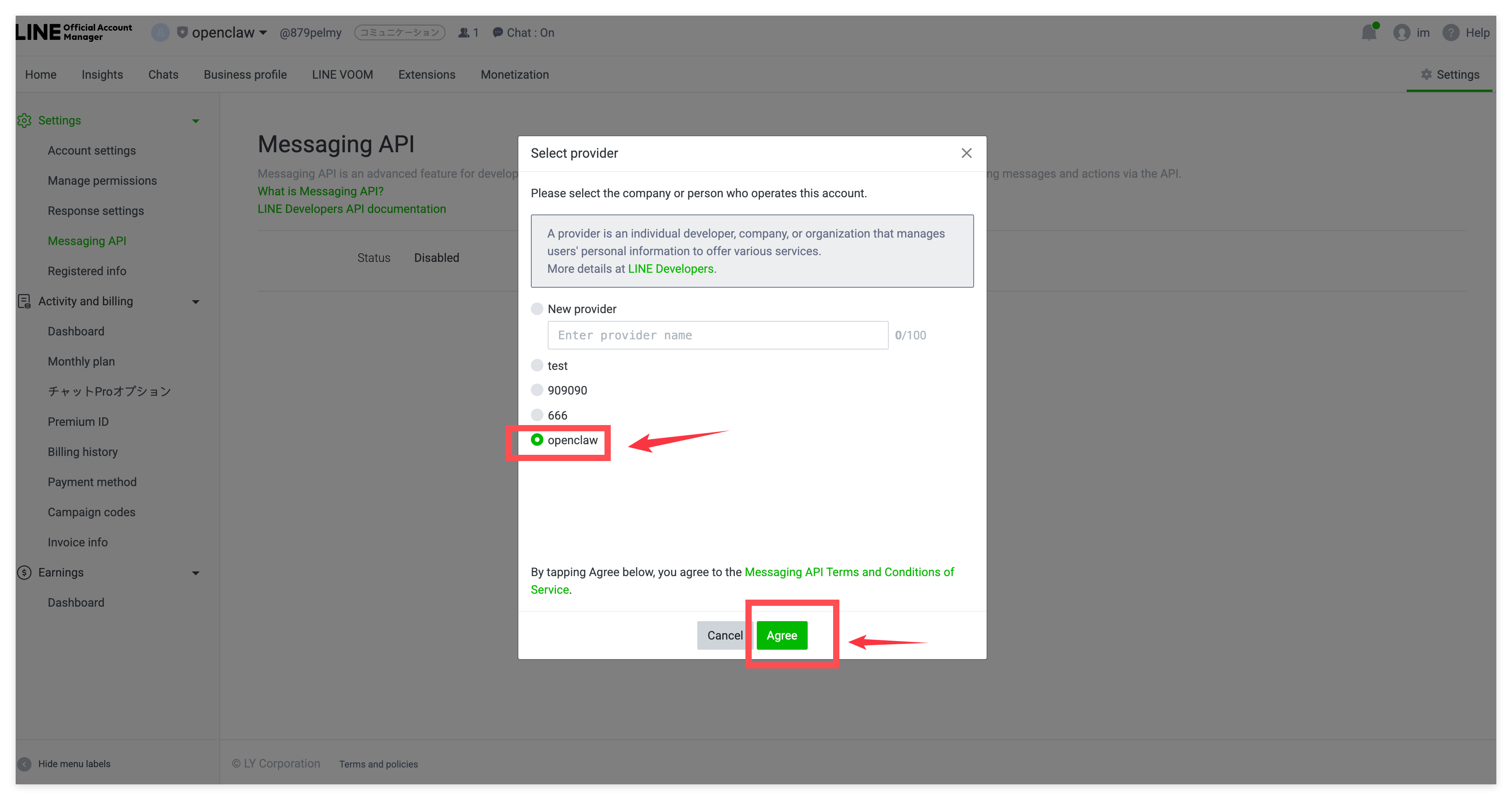Viewport: 1512px width, 800px height.
Task: Open the Insights tab
Action: (x=102, y=74)
